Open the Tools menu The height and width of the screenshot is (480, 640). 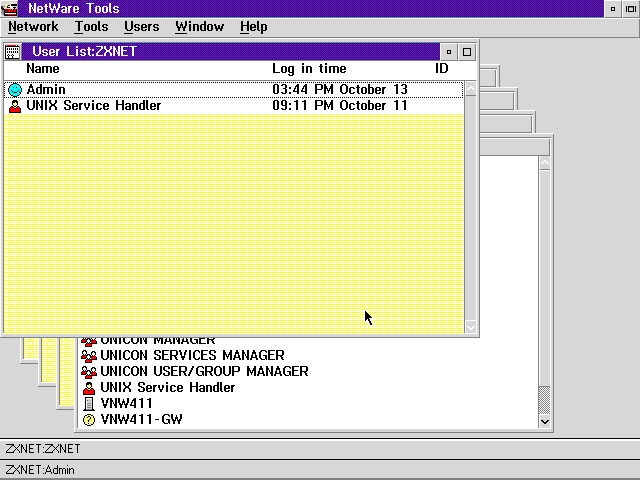[x=91, y=27]
